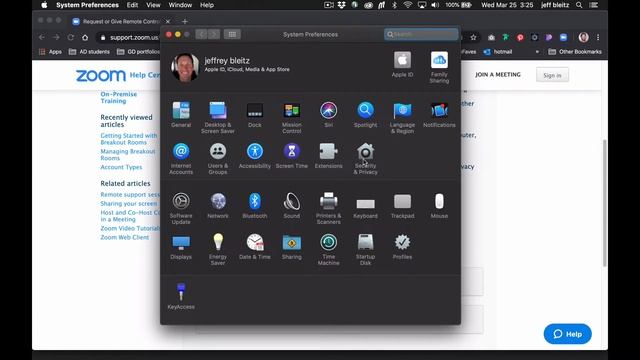Open Startup Disk preferences
This screenshot has height=360, width=640.
pos(365,249)
